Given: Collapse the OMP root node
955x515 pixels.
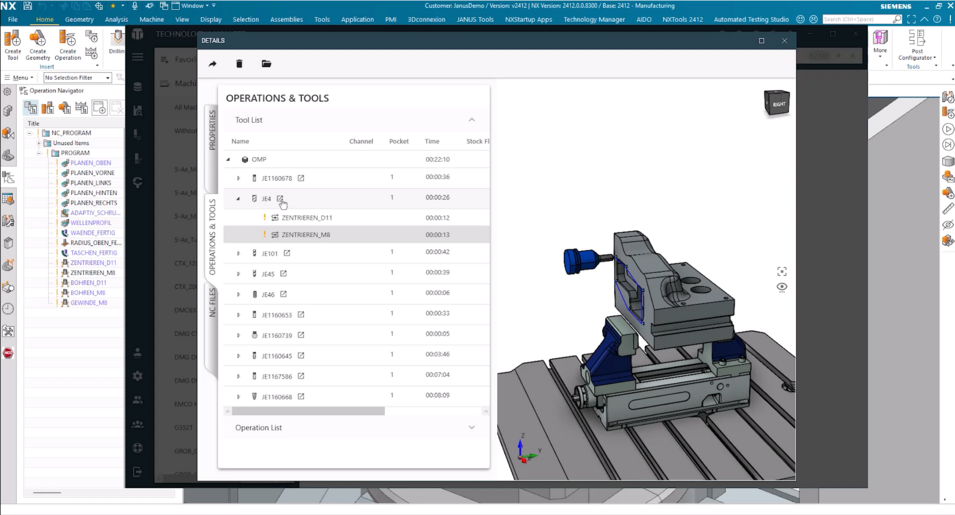Looking at the screenshot, I should [229, 159].
